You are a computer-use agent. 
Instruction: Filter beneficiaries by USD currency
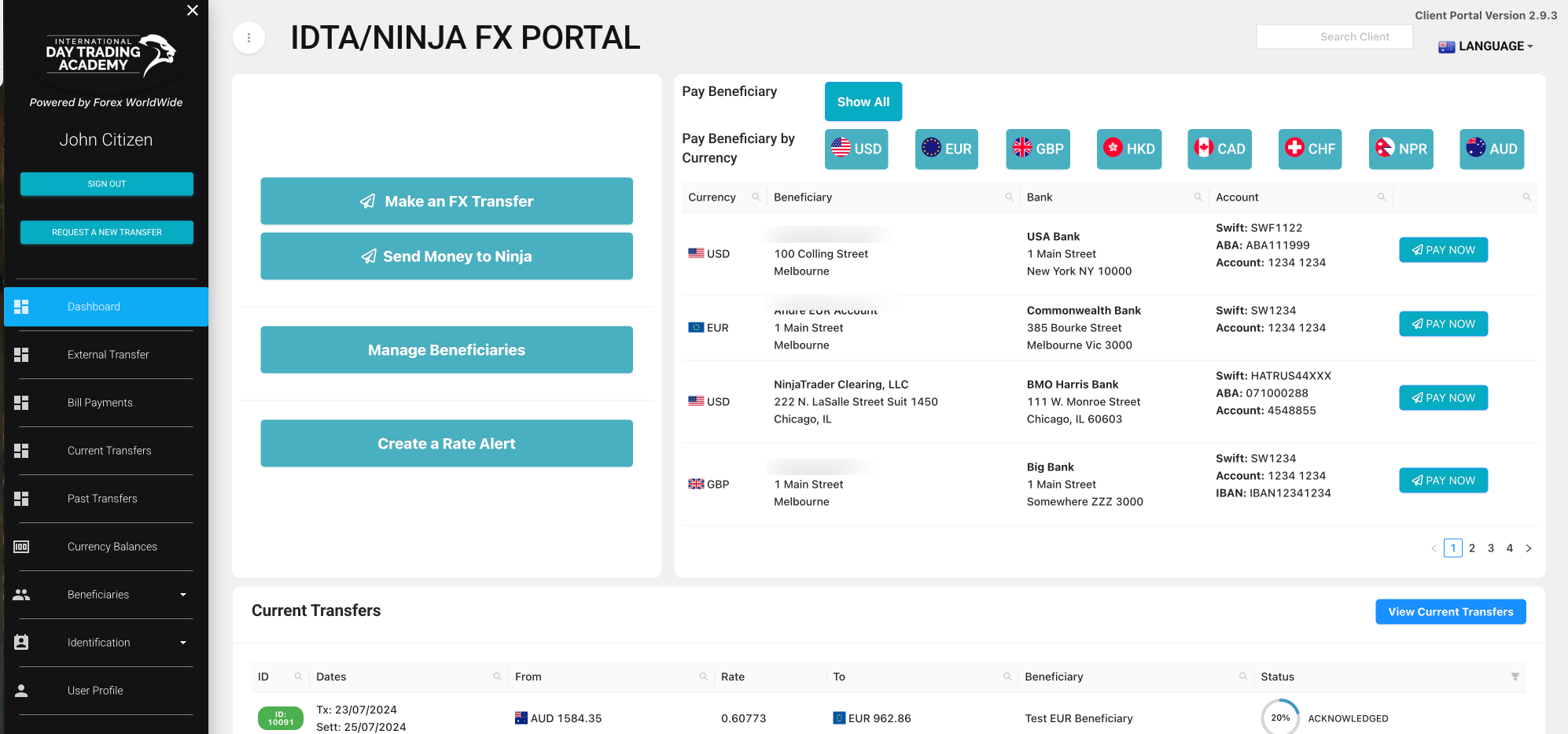856,149
